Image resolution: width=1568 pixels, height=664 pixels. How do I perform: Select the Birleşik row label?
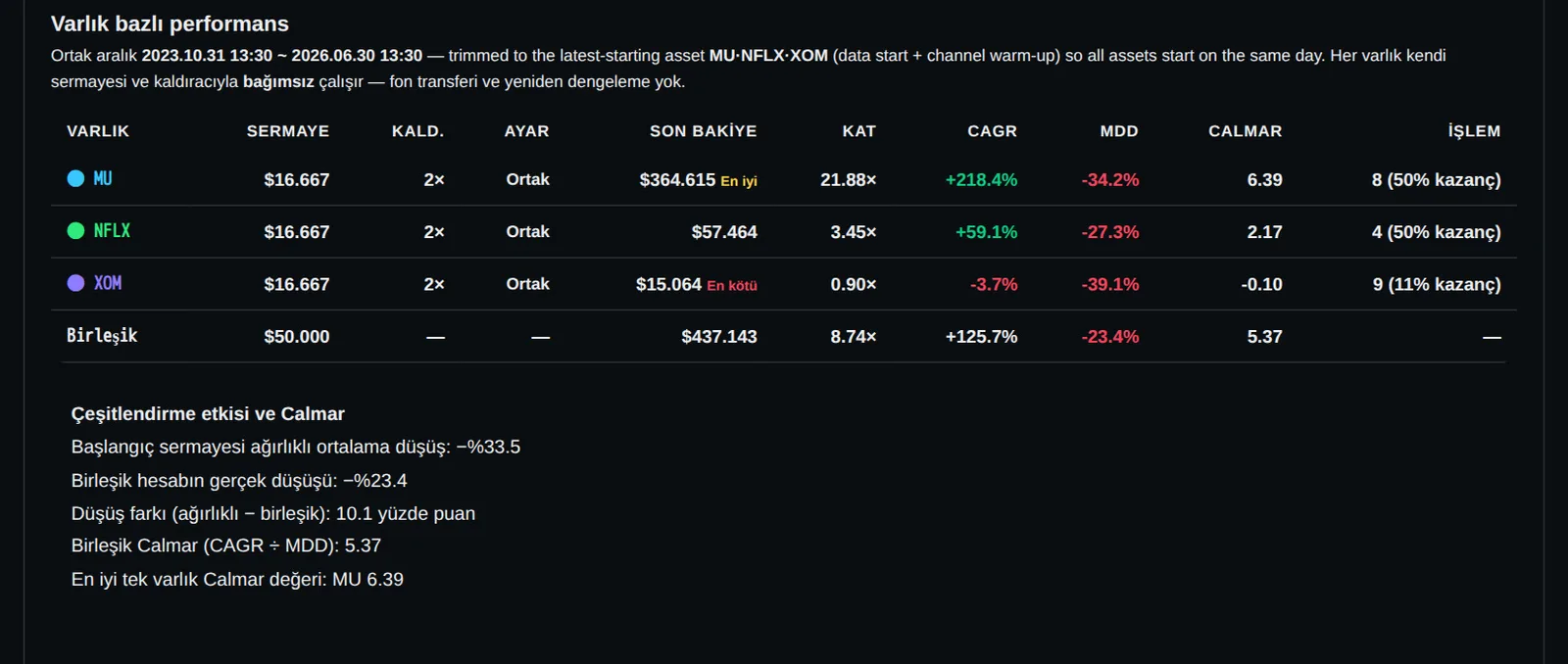click(102, 335)
